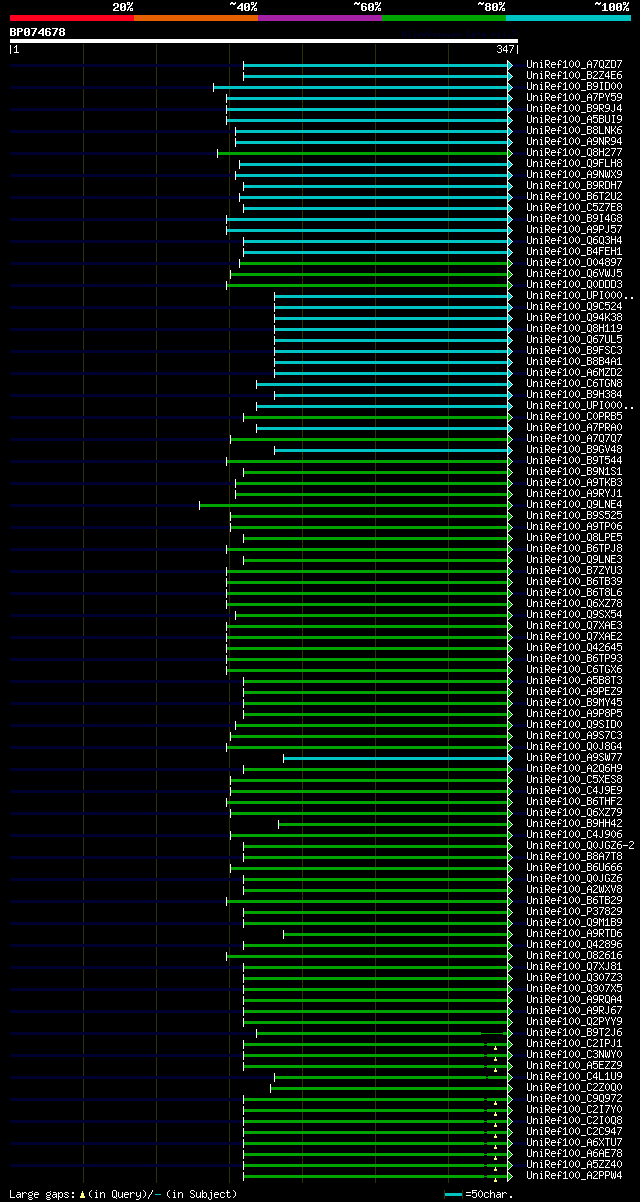The image size is (640, 1202).
Task: Click the green ~80% identity legend segment
Action: (x=444, y=17)
